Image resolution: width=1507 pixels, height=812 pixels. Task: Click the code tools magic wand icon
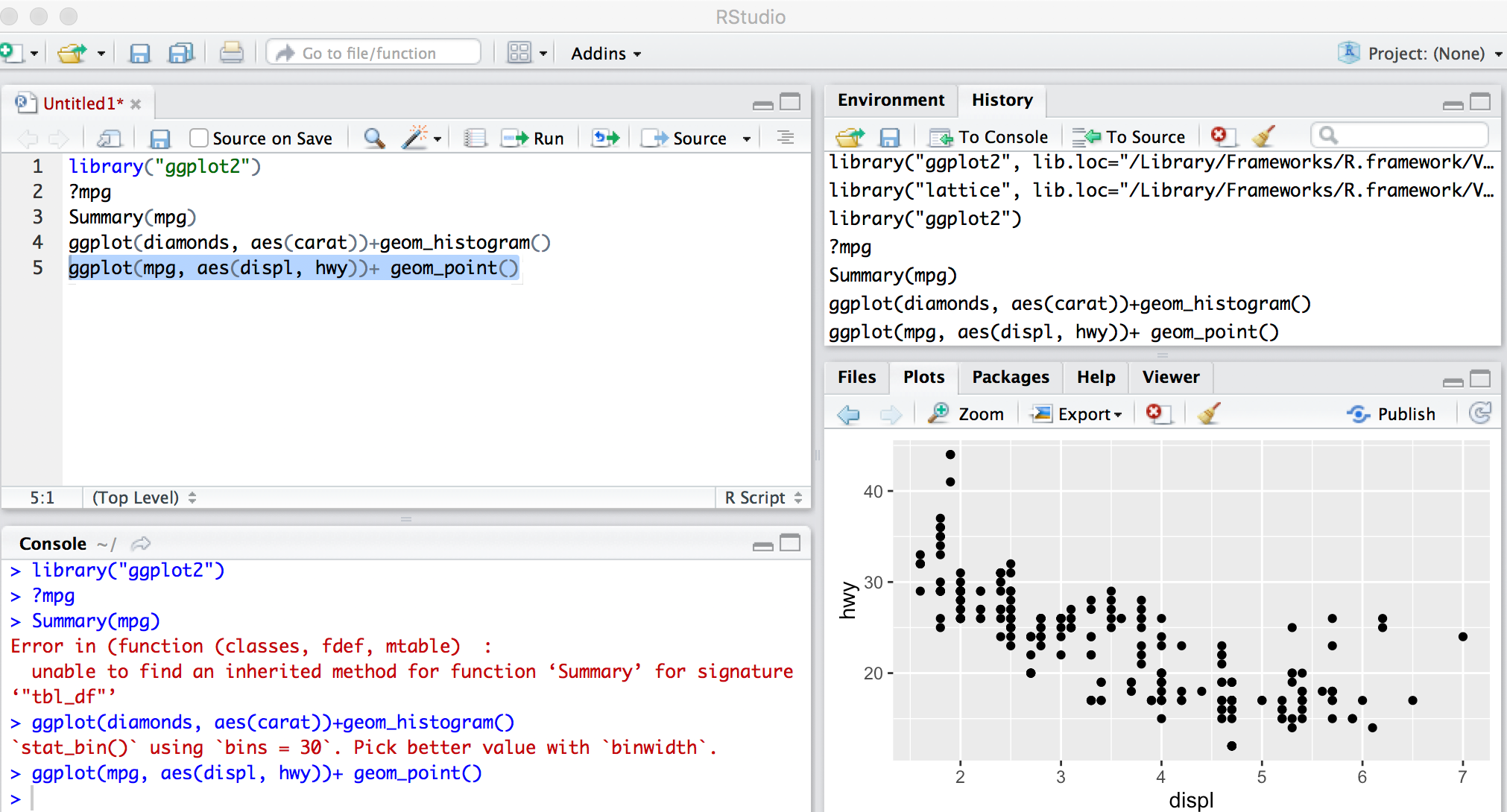[415, 138]
